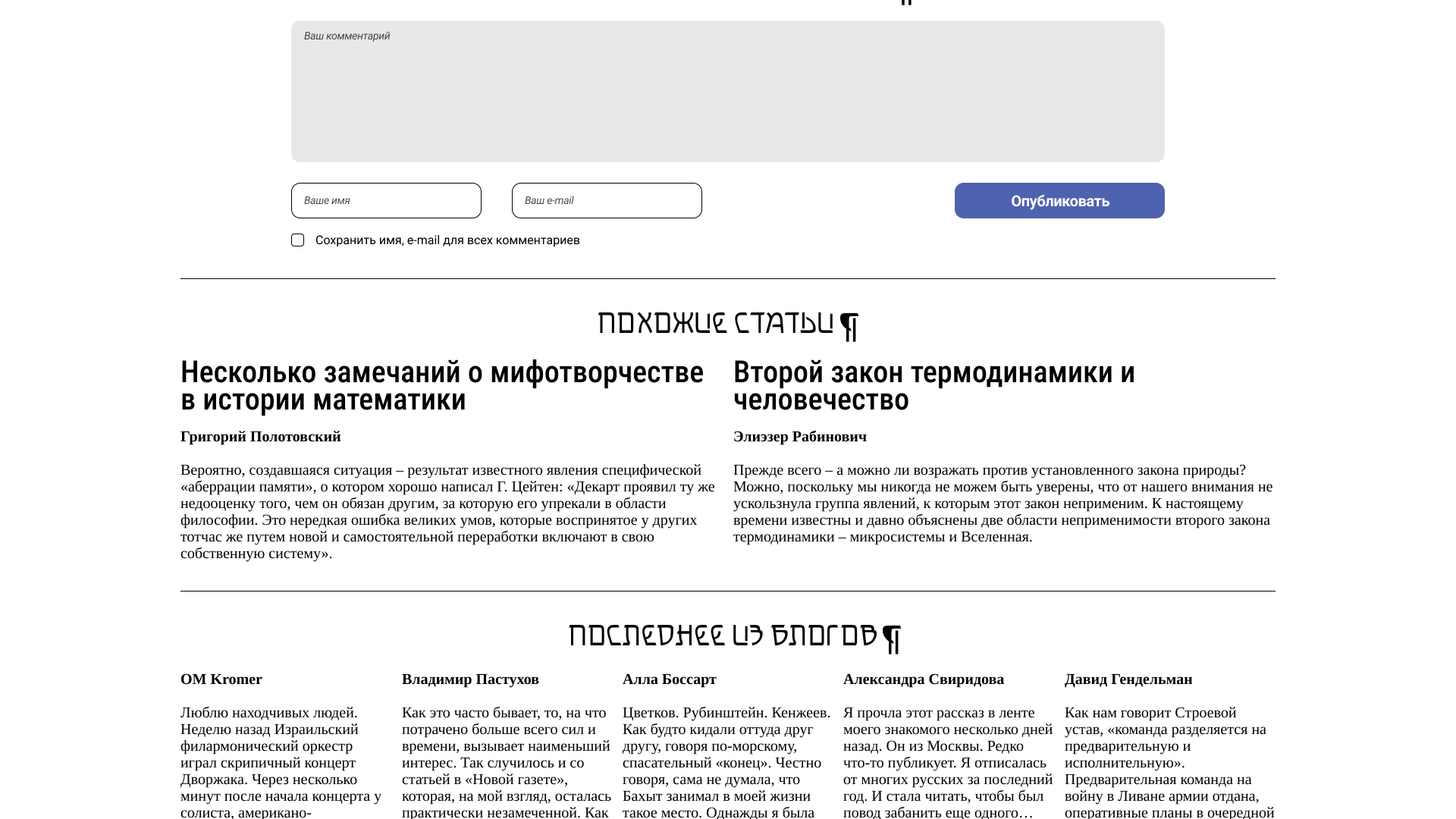Viewport: 1456px width, 819px height.
Task: Click the «Ваш e-mail» input field
Action: [606, 200]
